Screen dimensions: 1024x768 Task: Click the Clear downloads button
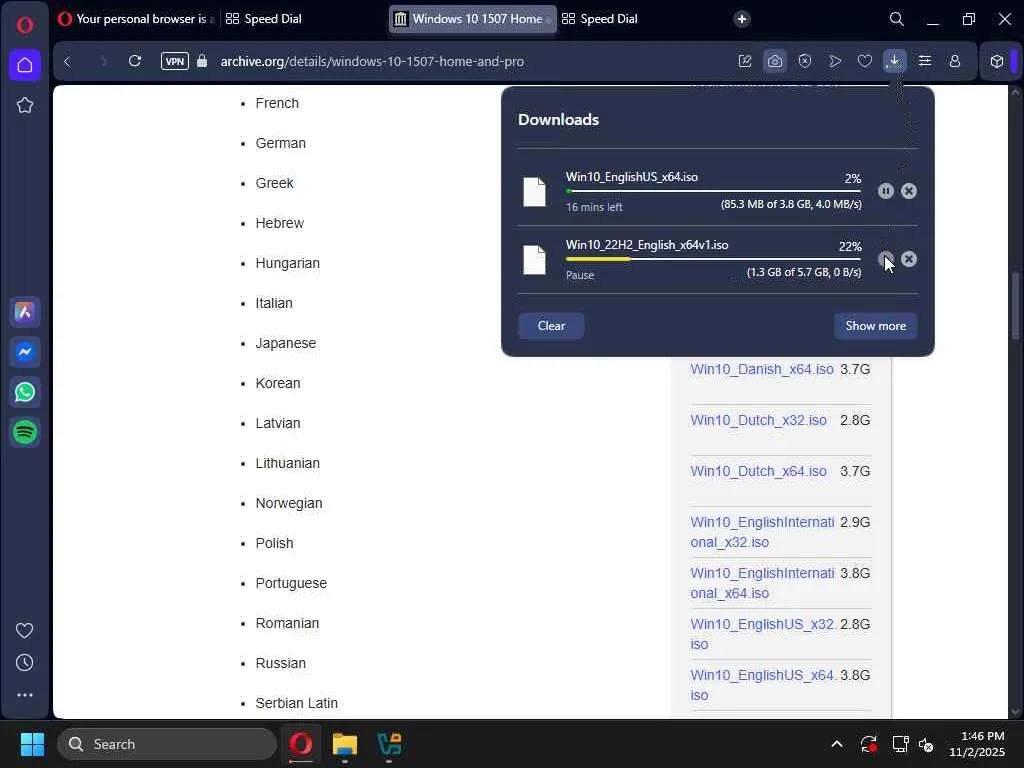pos(551,326)
